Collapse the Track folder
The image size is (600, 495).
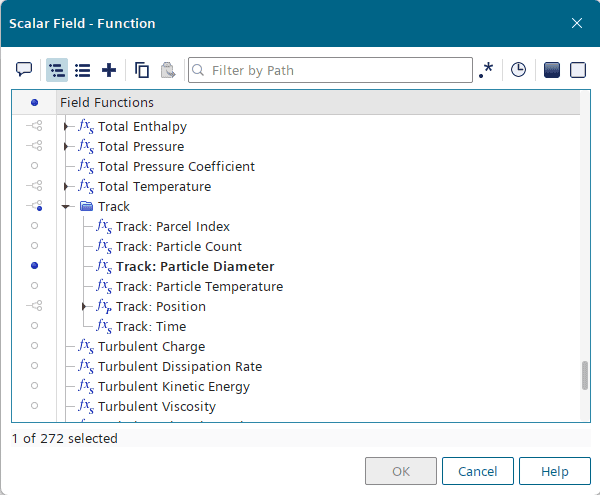click(67, 207)
